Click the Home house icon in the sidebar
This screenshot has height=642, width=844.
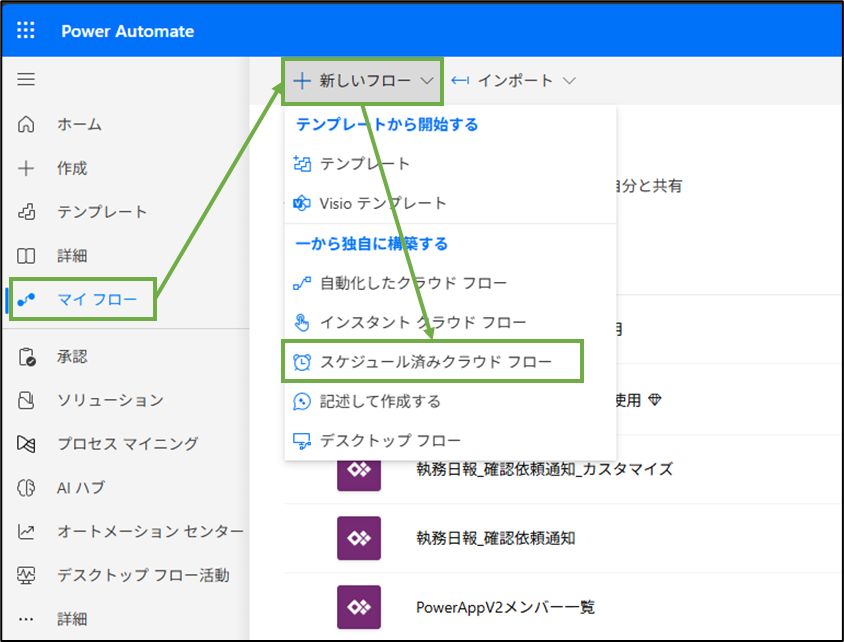click(26, 124)
